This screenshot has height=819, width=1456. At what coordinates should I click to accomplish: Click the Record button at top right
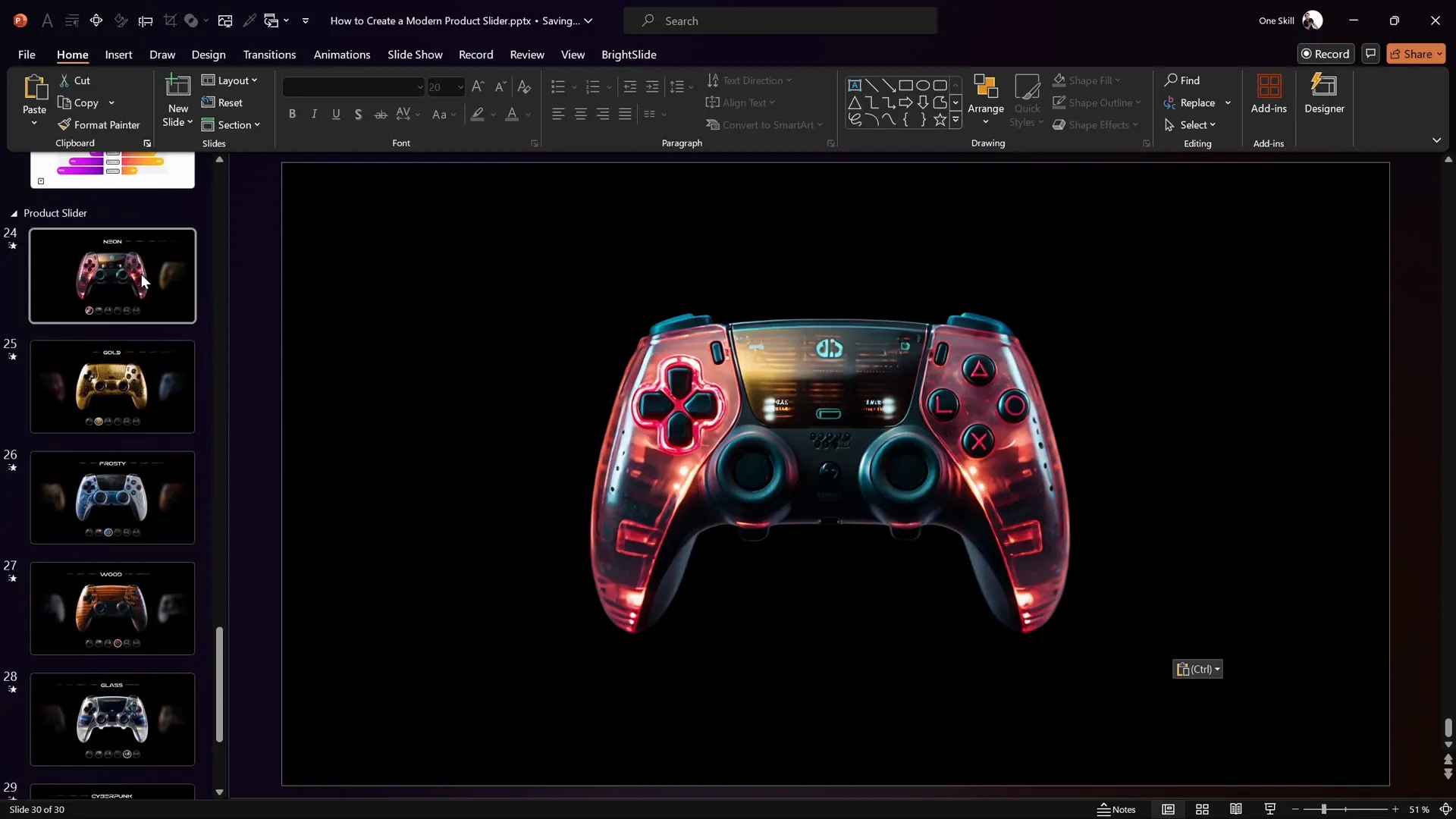click(x=1326, y=54)
